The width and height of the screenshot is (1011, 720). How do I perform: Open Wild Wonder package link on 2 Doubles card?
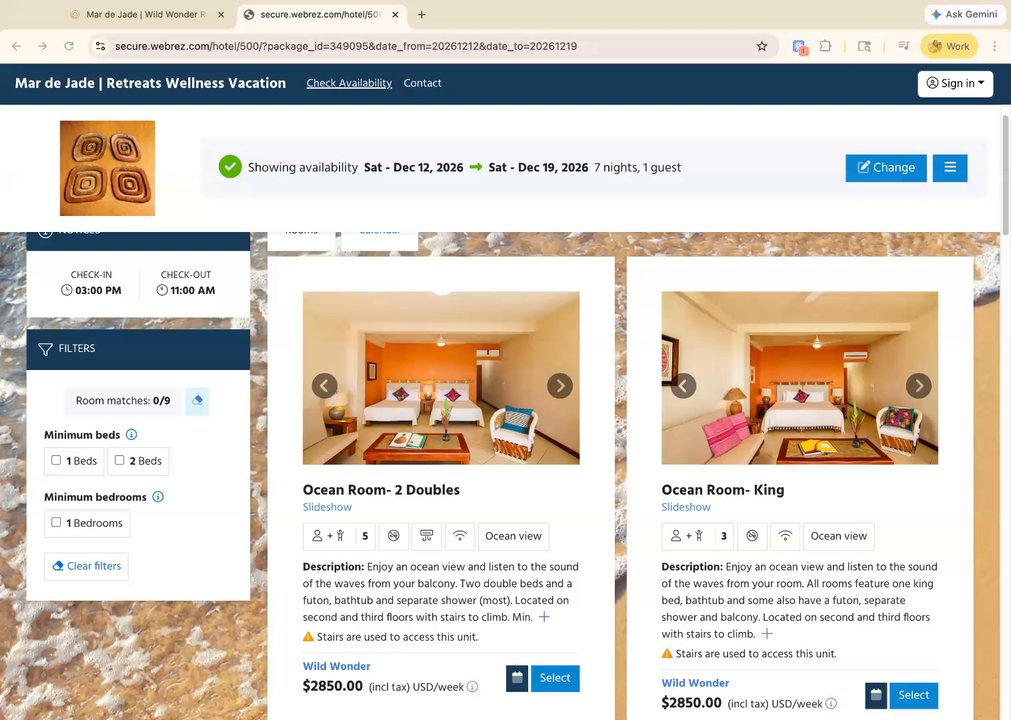click(x=337, y=666)
